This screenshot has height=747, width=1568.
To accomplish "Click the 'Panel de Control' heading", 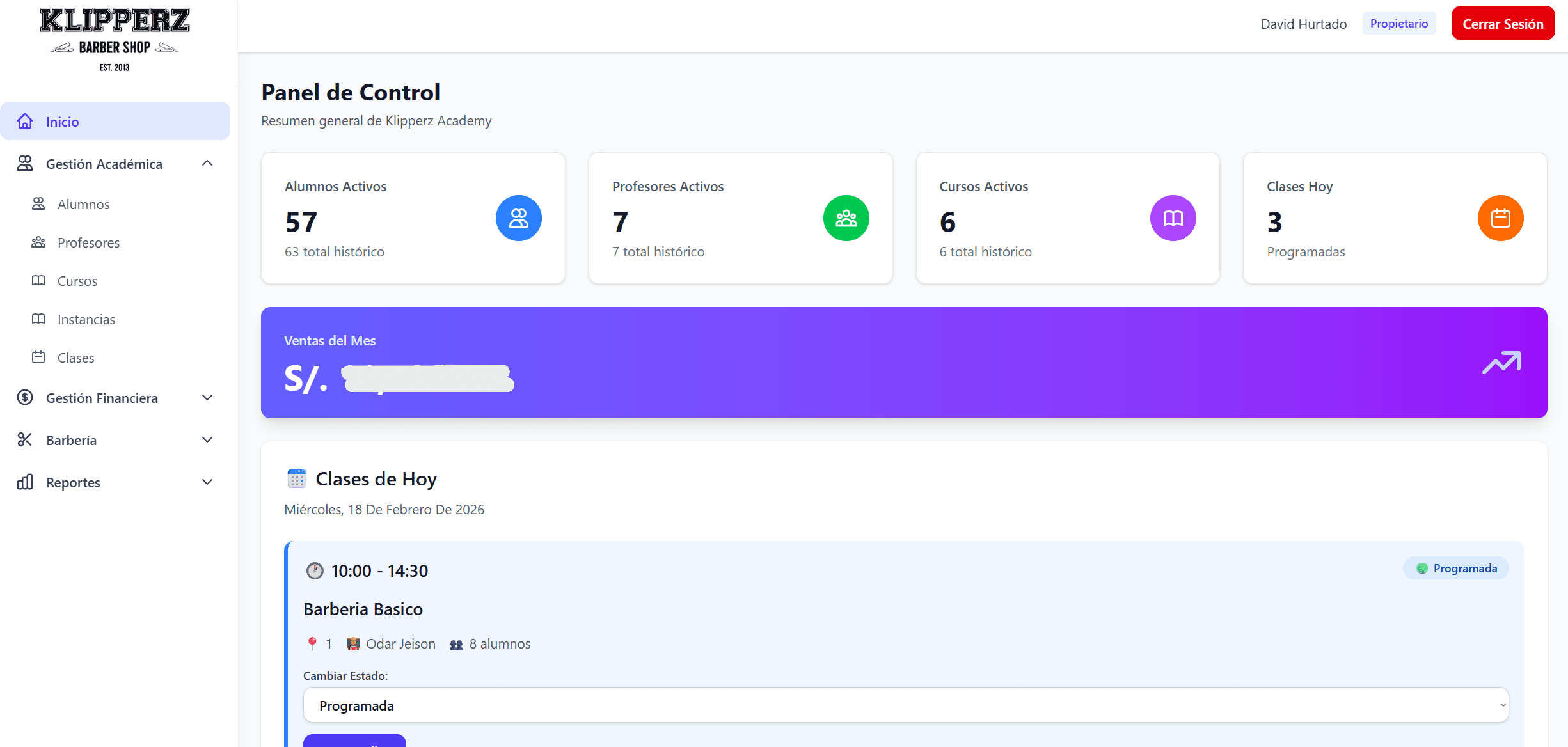I will point(351,93).
